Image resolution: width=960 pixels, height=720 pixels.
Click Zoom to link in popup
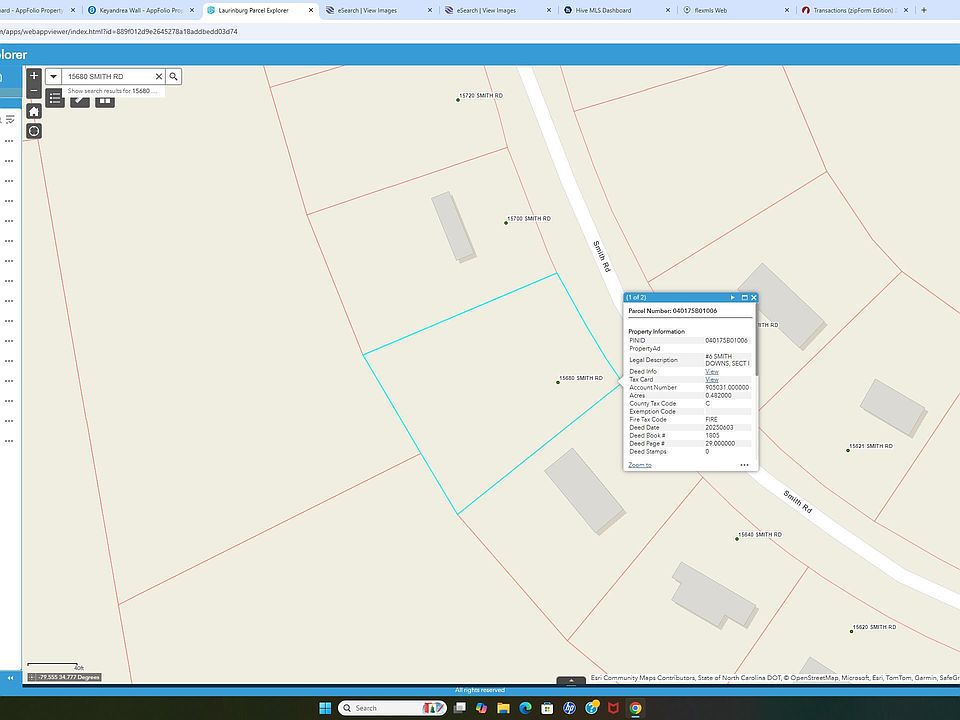639,465
